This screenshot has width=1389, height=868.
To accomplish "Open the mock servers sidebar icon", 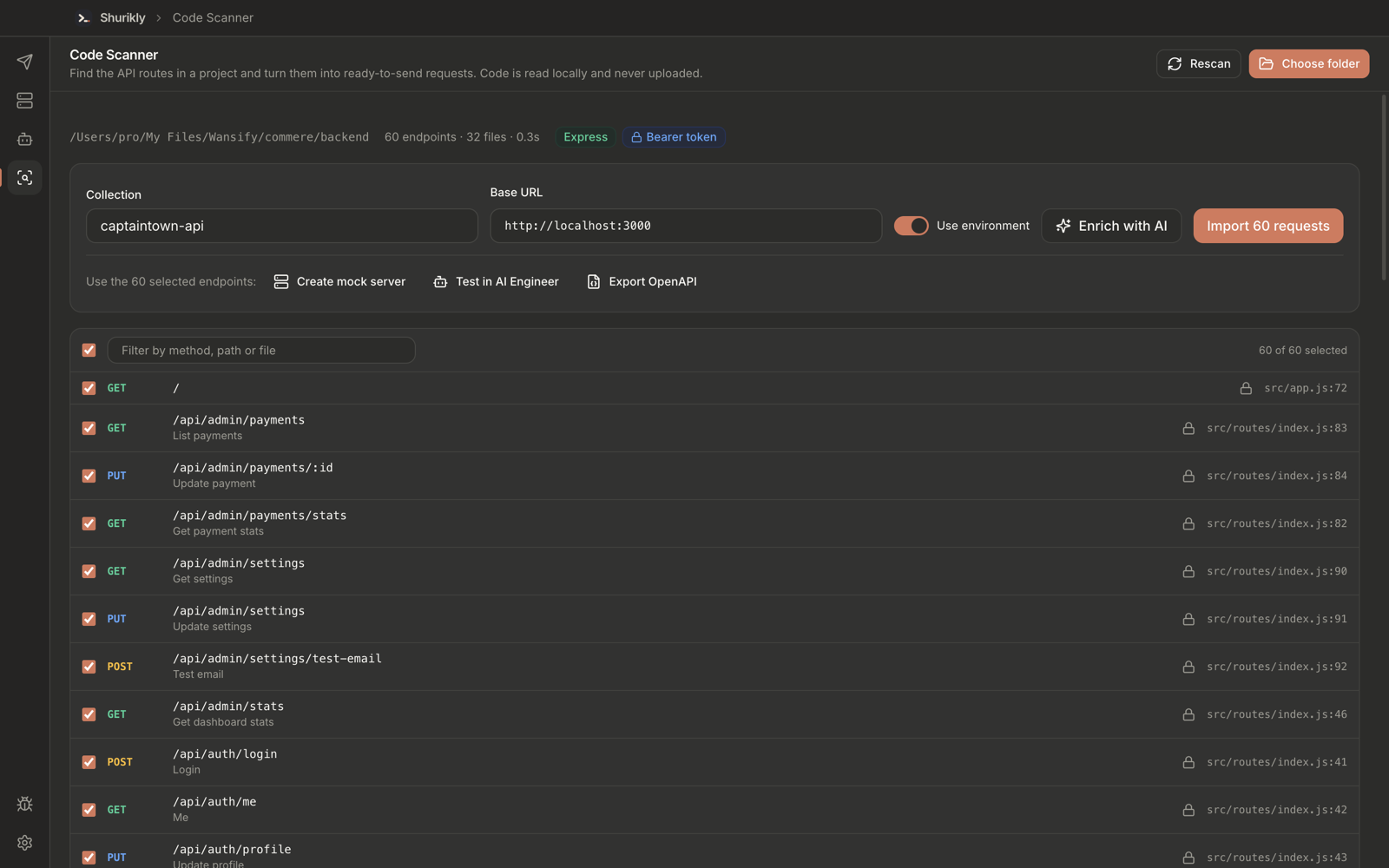I will pyautogui.click(x=24, y=101).
